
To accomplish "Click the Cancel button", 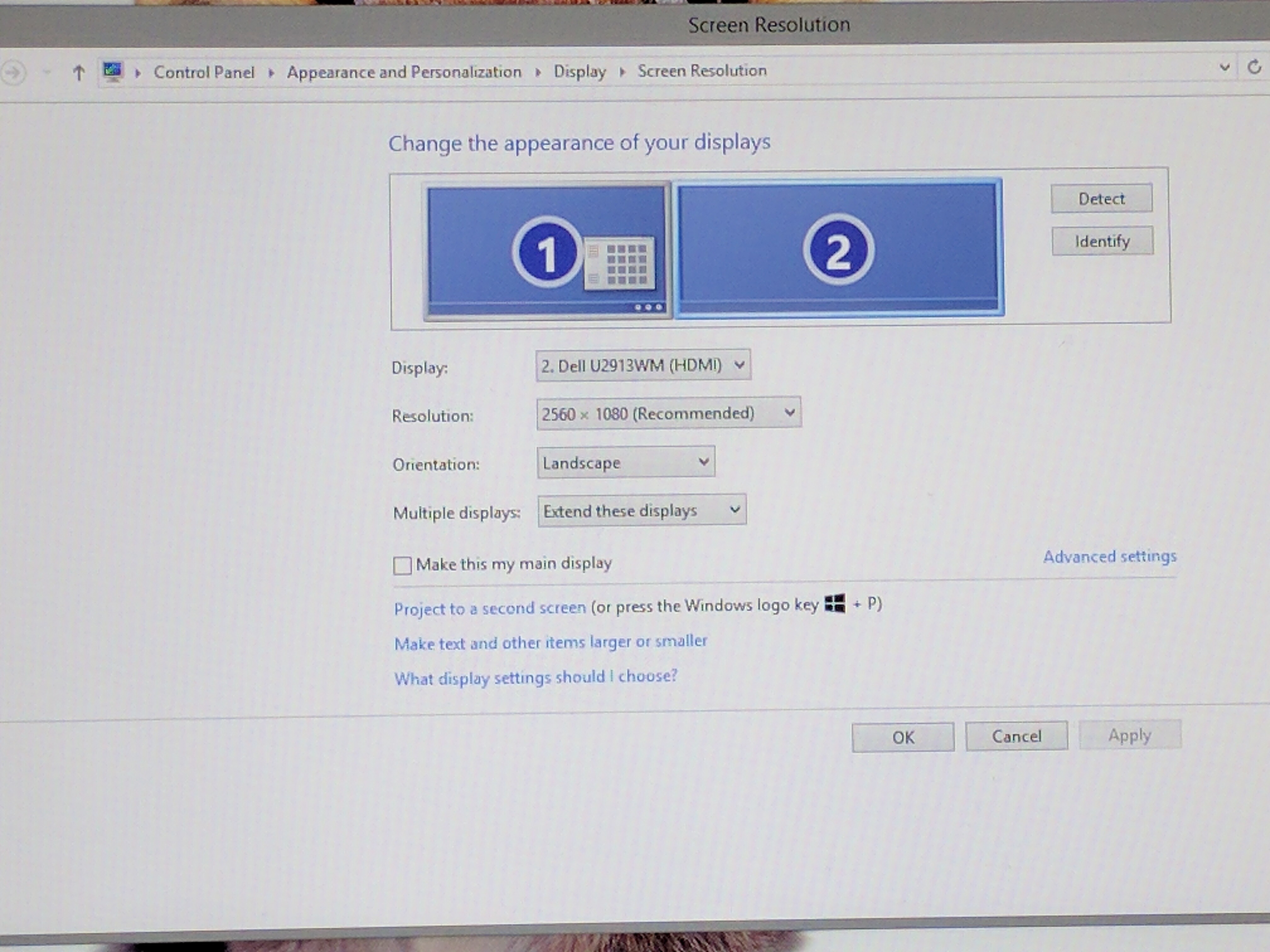I will [1016, 736].
